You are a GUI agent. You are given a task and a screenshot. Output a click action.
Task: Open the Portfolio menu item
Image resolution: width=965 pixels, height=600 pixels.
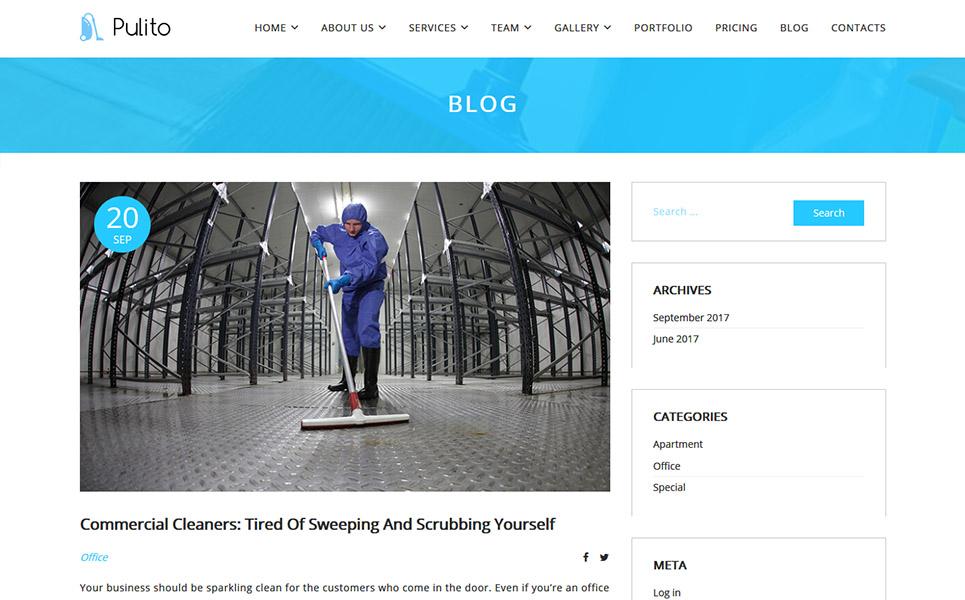click(x=663, y=28)
